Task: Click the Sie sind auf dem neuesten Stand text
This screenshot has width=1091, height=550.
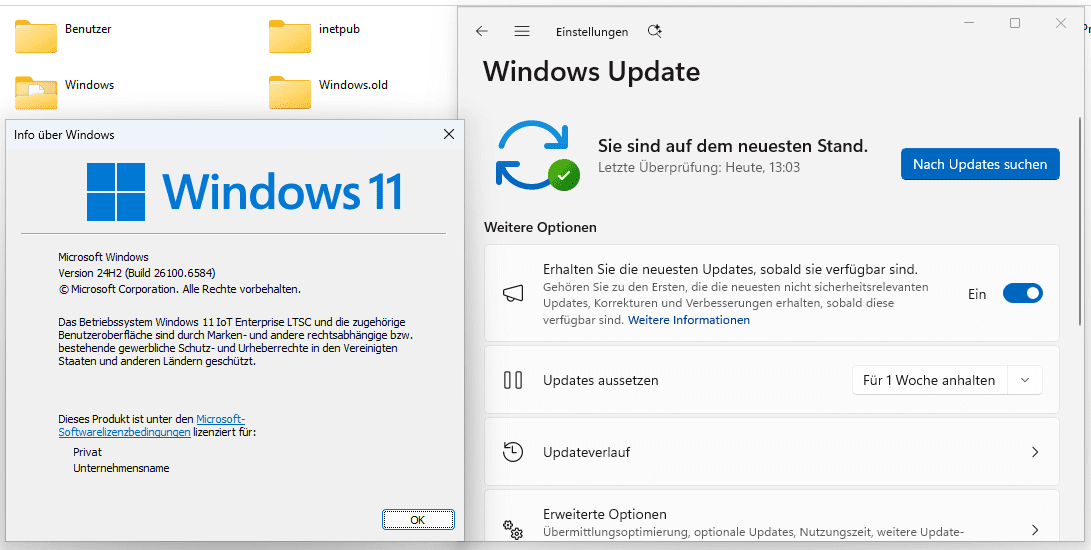Action: pos(733,146)
